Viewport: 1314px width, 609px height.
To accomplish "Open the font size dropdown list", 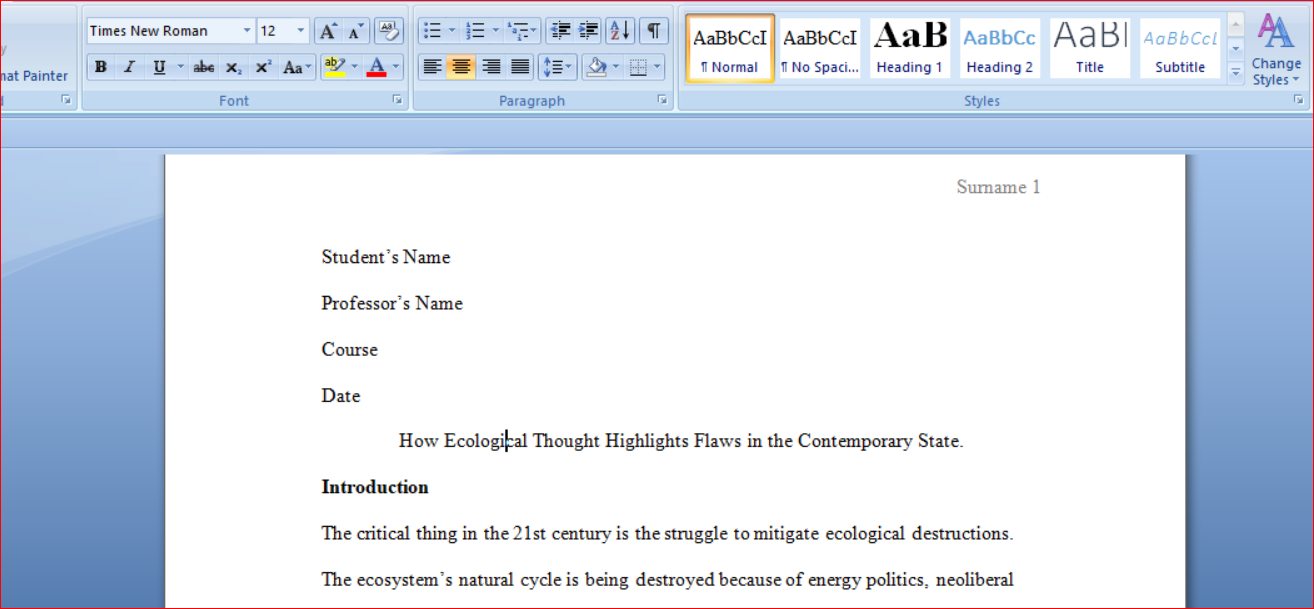I will [x=301, y=31].
